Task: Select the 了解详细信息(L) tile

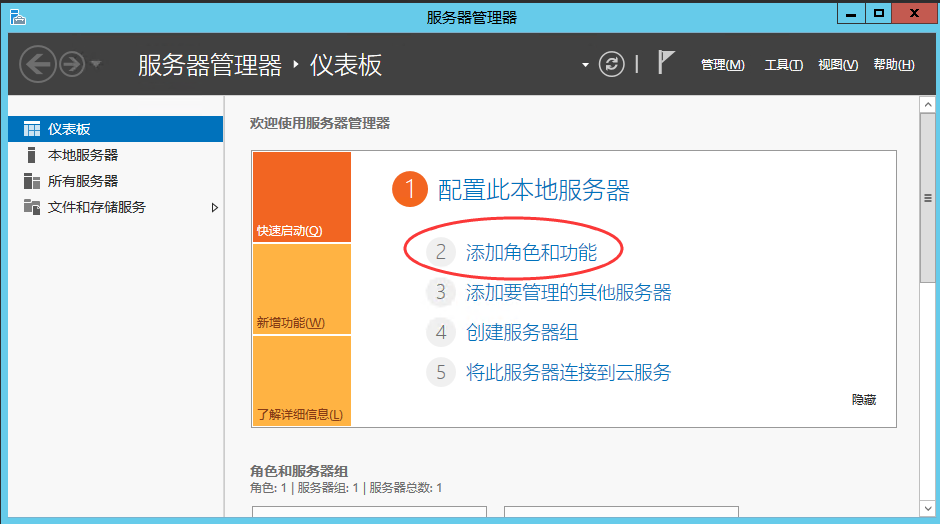Action: point(302,381)
